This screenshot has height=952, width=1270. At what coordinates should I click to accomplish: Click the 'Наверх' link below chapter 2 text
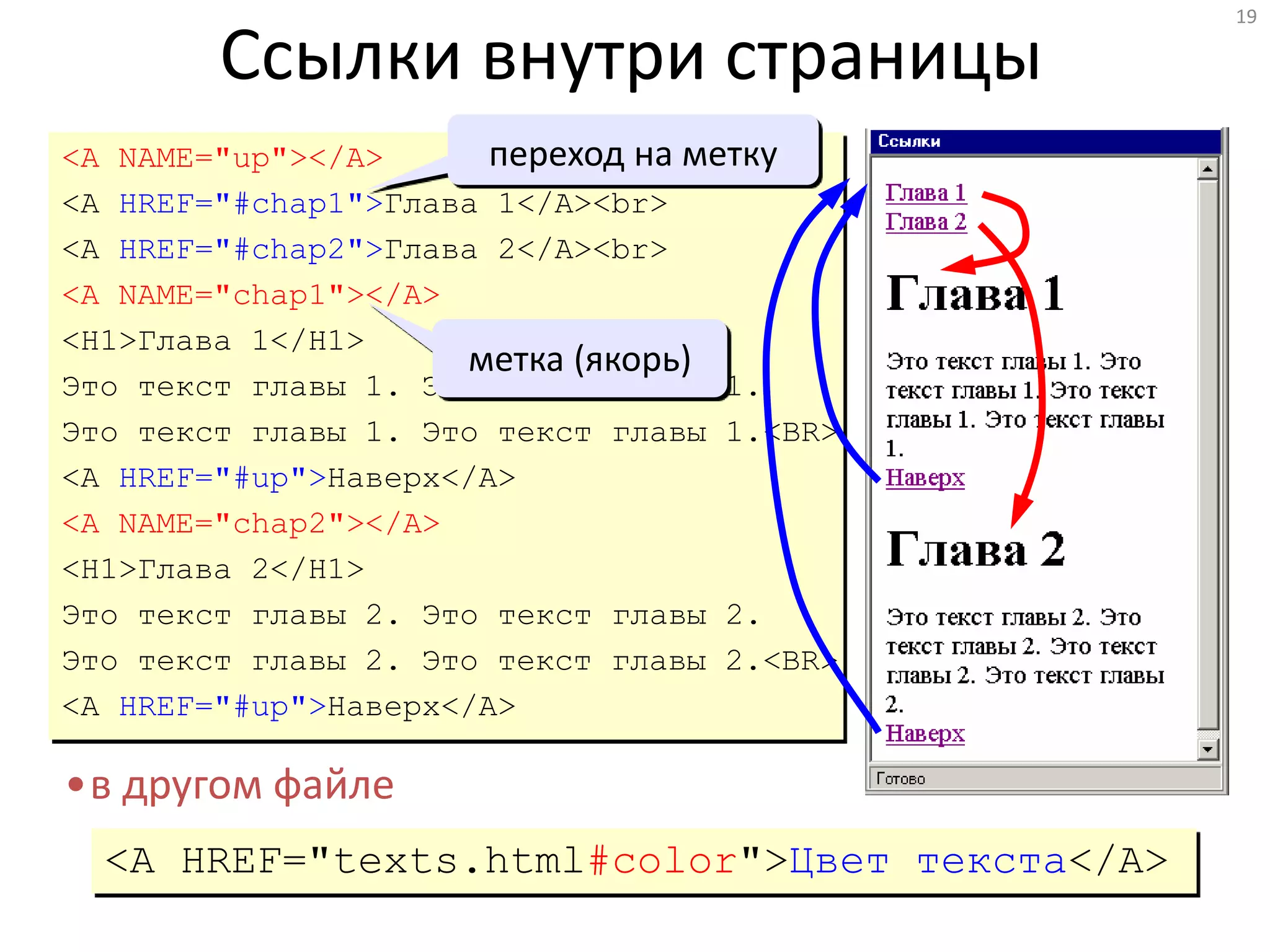click(x=925, y=734)
